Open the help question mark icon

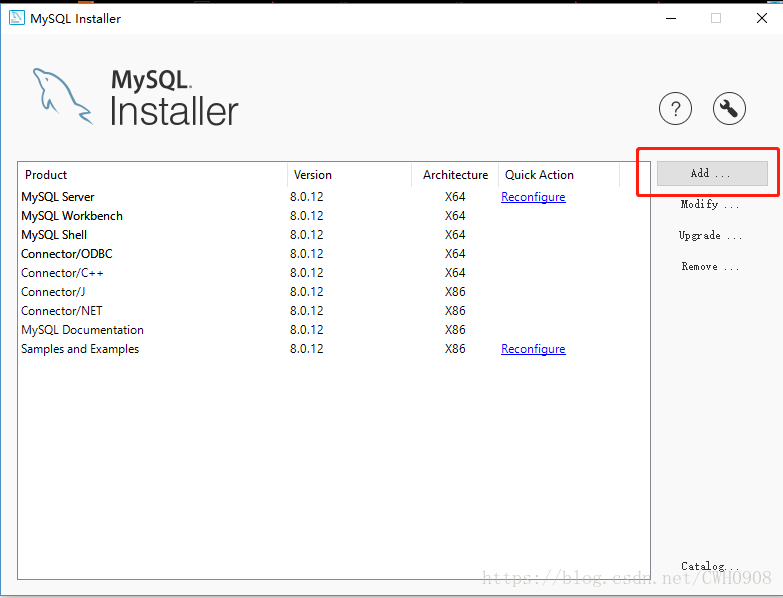[675, 108]
